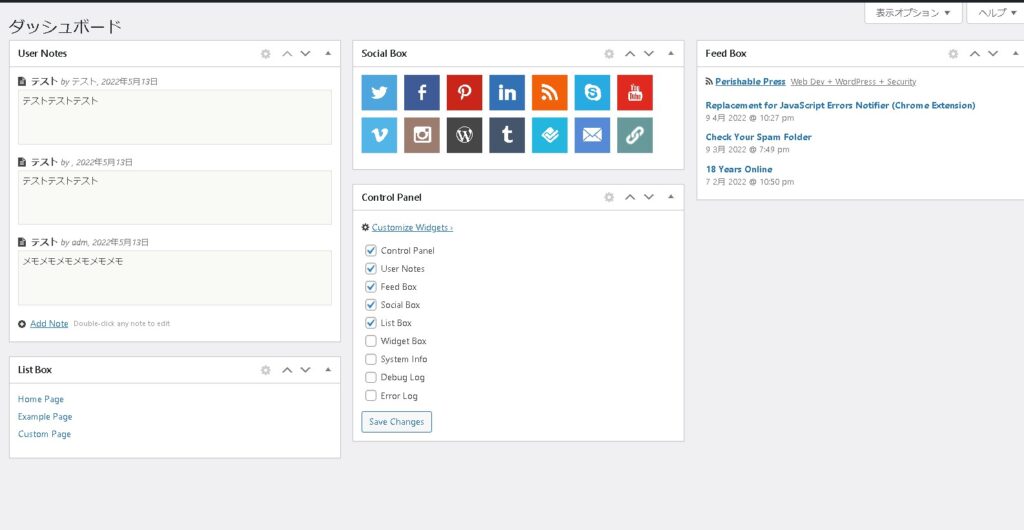Open the LinkedIn social icon
The width and height of the screenshot is (1024, 530).
pyautogui.click(x=507, y=93)
